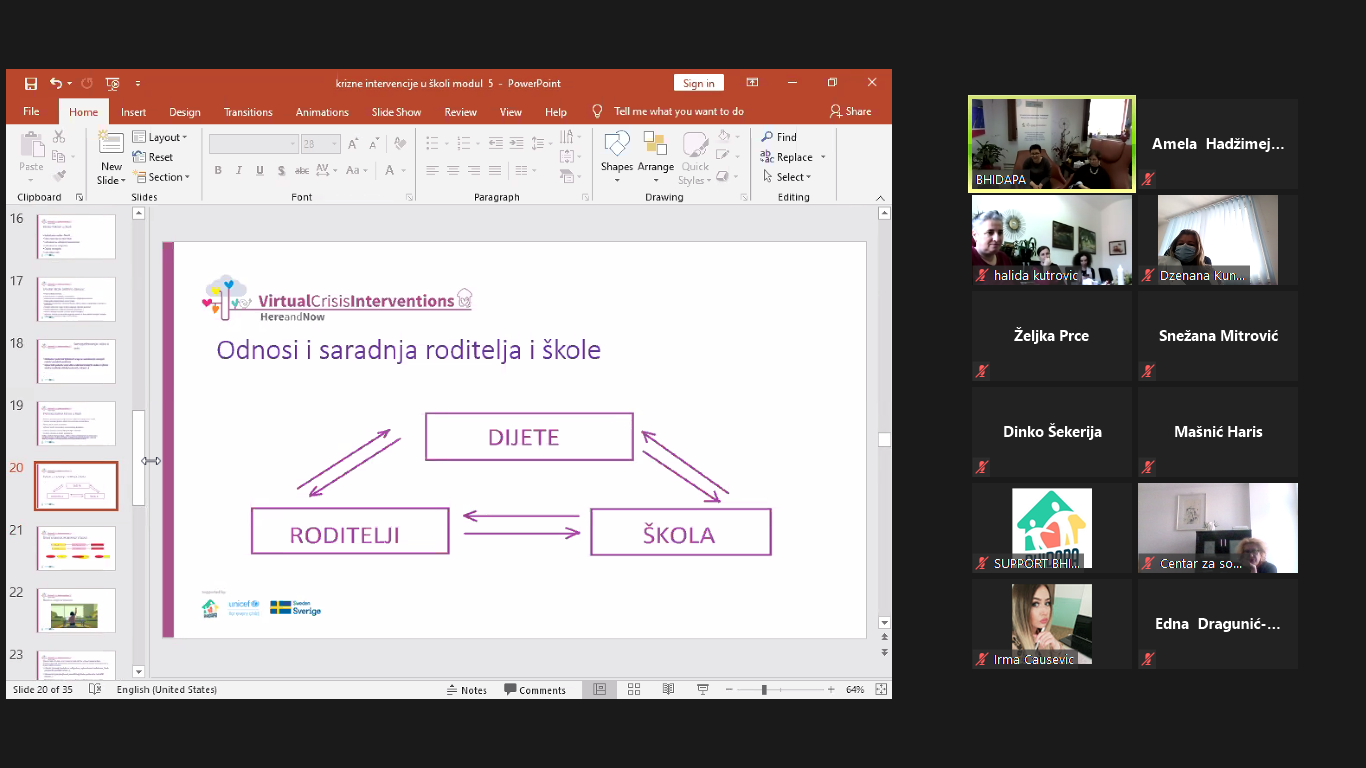Start Slide Show from status bar icon
The image size is (1366, 768).
point(703,690)
